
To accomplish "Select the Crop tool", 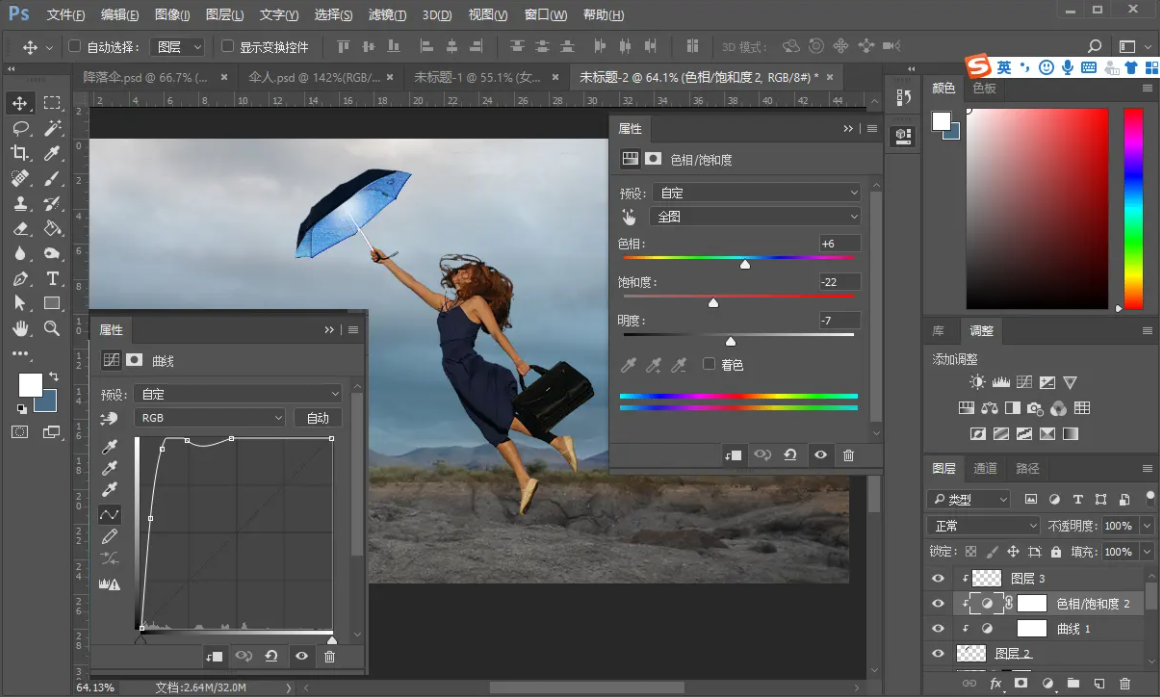I will click(x=20, y=153).
